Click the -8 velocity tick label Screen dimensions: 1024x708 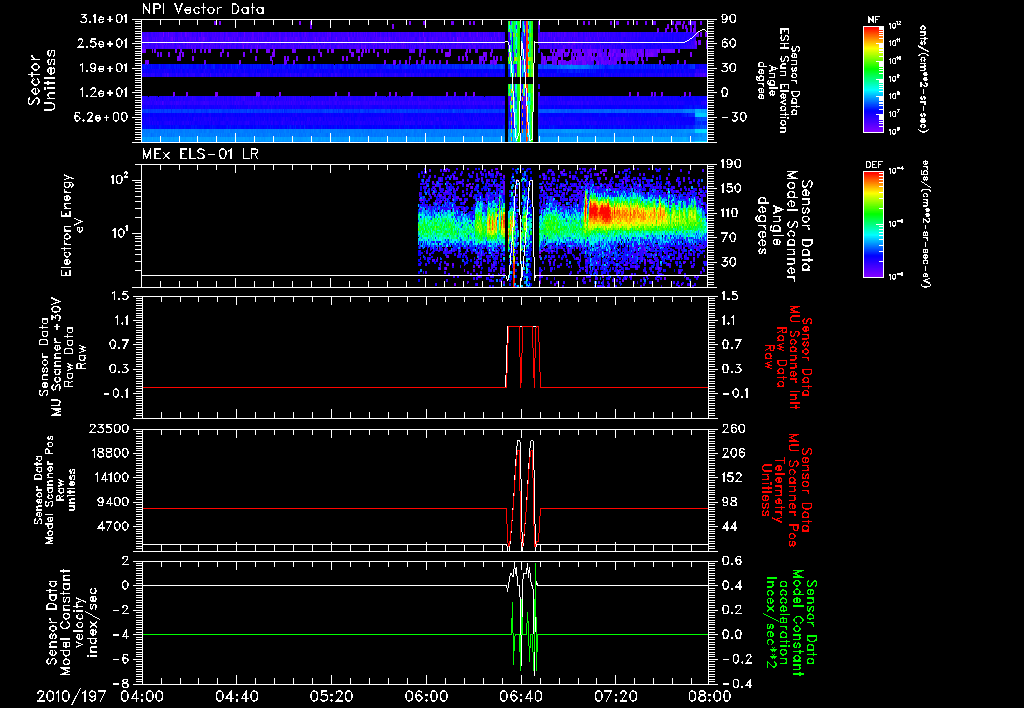click(121, 684)
